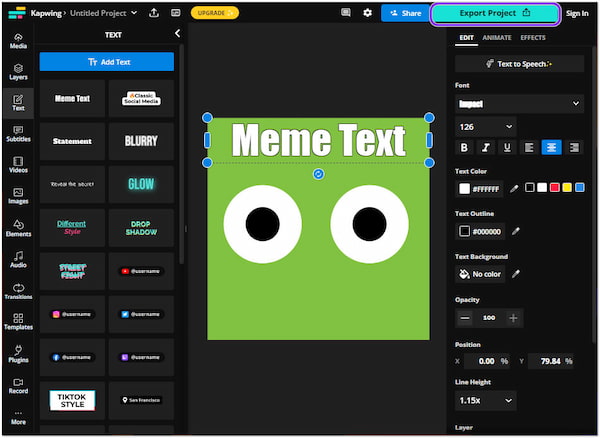Image resolution: width=600 pixels, height=438 pixels.
Task: Switch to the EFFECTS tab
Action: point(533,37)
